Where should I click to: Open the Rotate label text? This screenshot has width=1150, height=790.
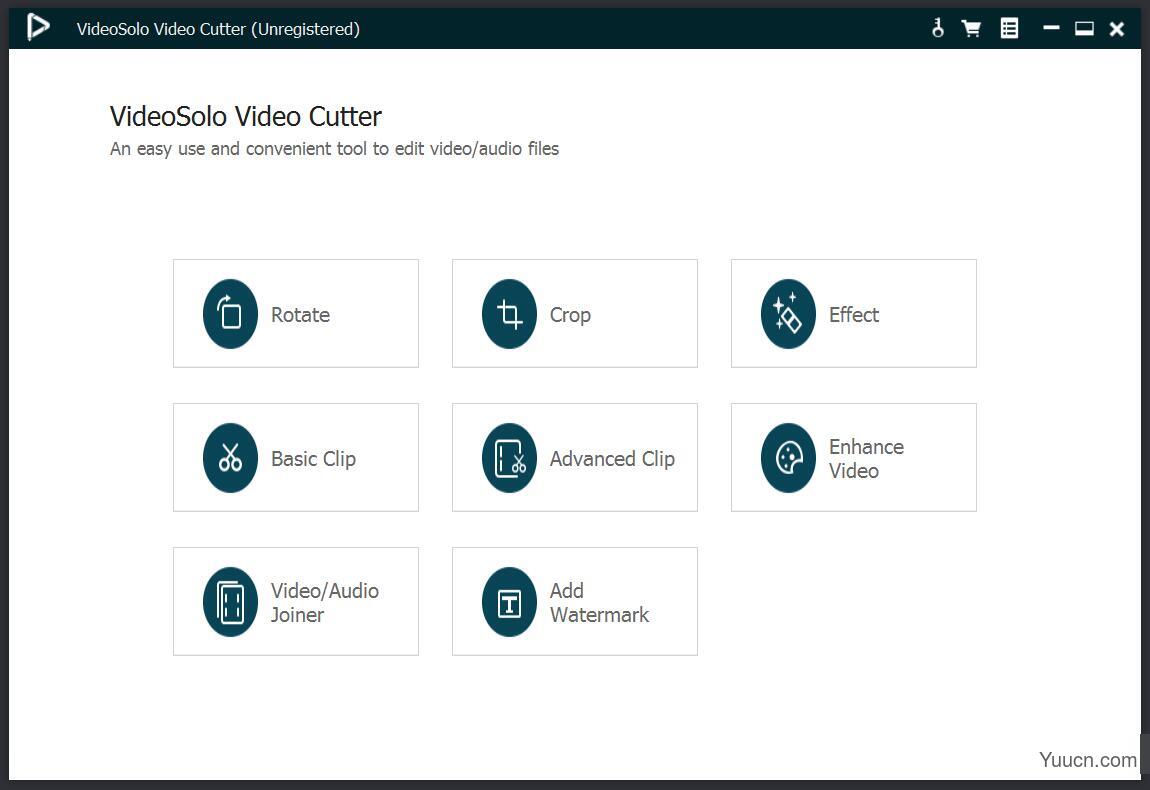coord(300,315)
